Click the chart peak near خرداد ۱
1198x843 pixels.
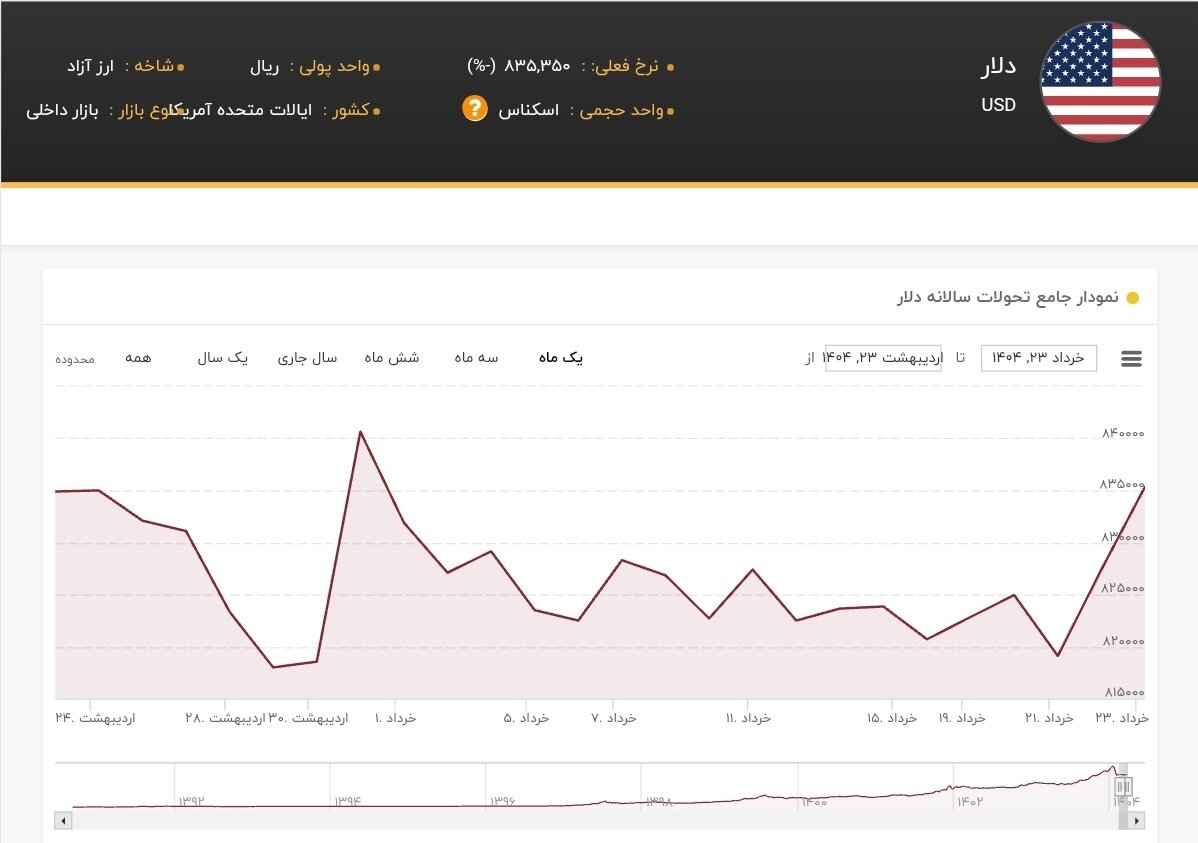pyautogui.click(x=362, y=432)
